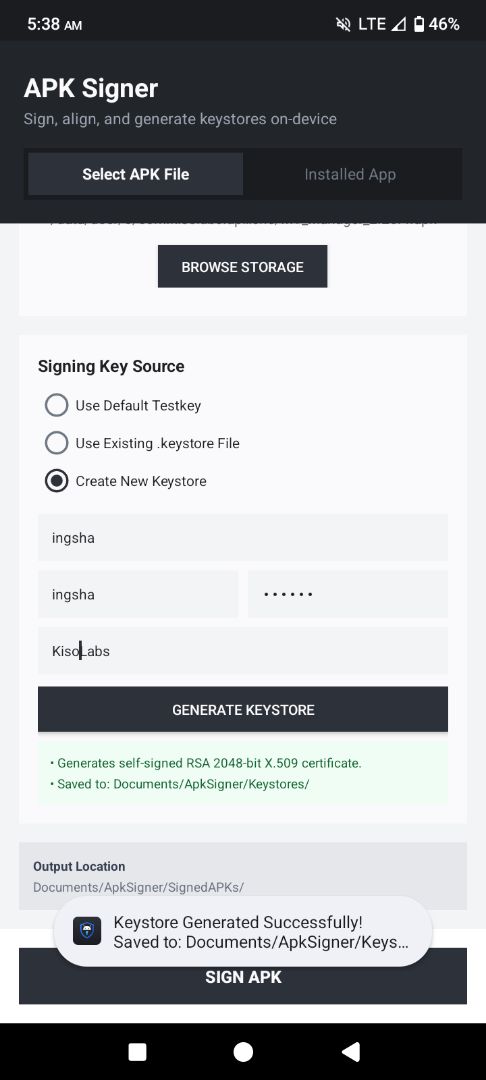This screenshot has width=486, height=1080.
Task: Focus the ingsha alias field beside password
Action: tap(138, 594)
